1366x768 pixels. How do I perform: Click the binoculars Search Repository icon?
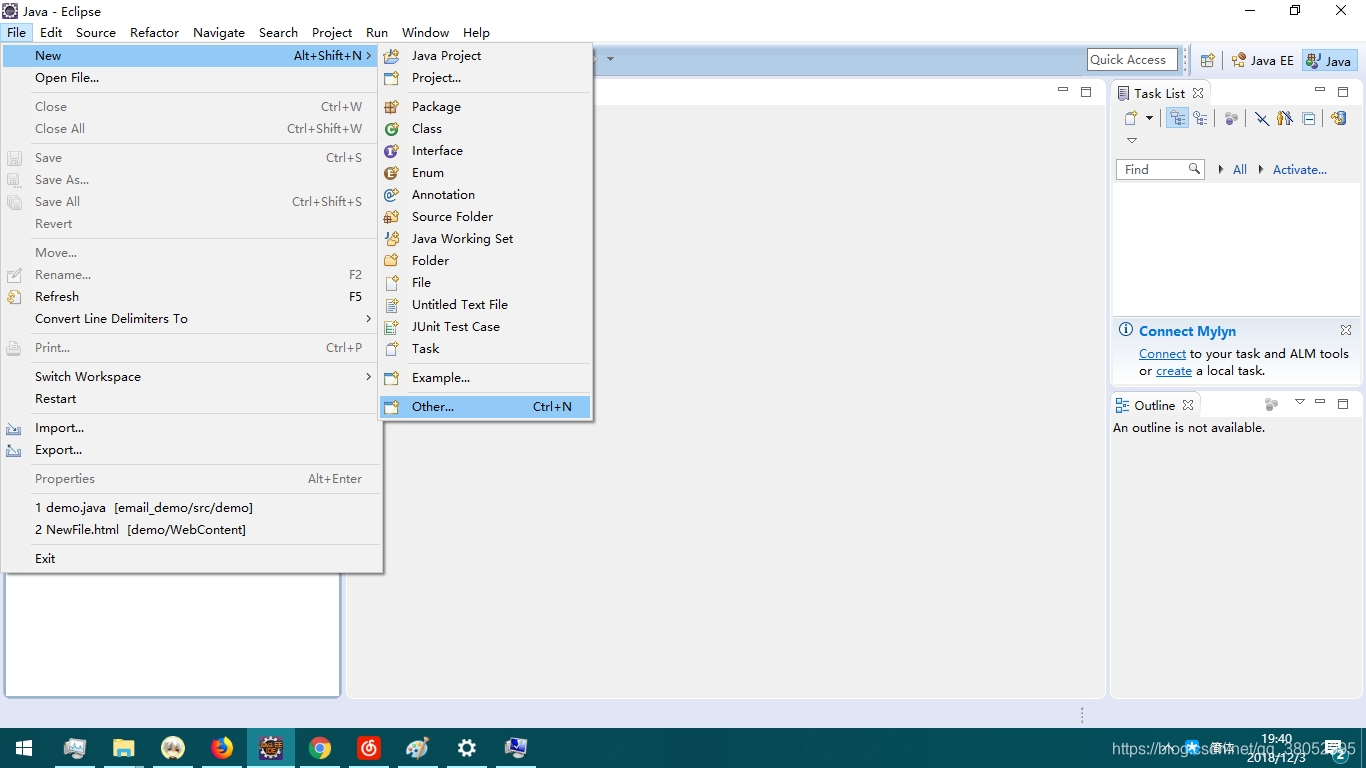1285,118
